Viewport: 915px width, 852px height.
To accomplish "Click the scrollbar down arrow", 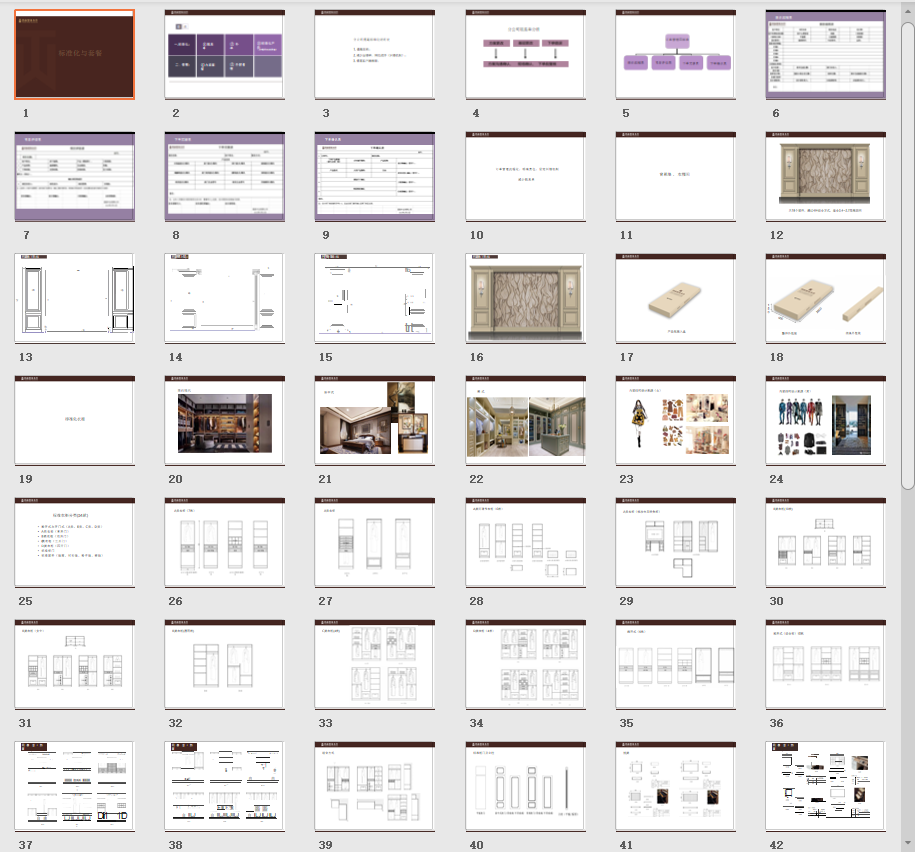I will pyautogui.click(x=907, y=843).
